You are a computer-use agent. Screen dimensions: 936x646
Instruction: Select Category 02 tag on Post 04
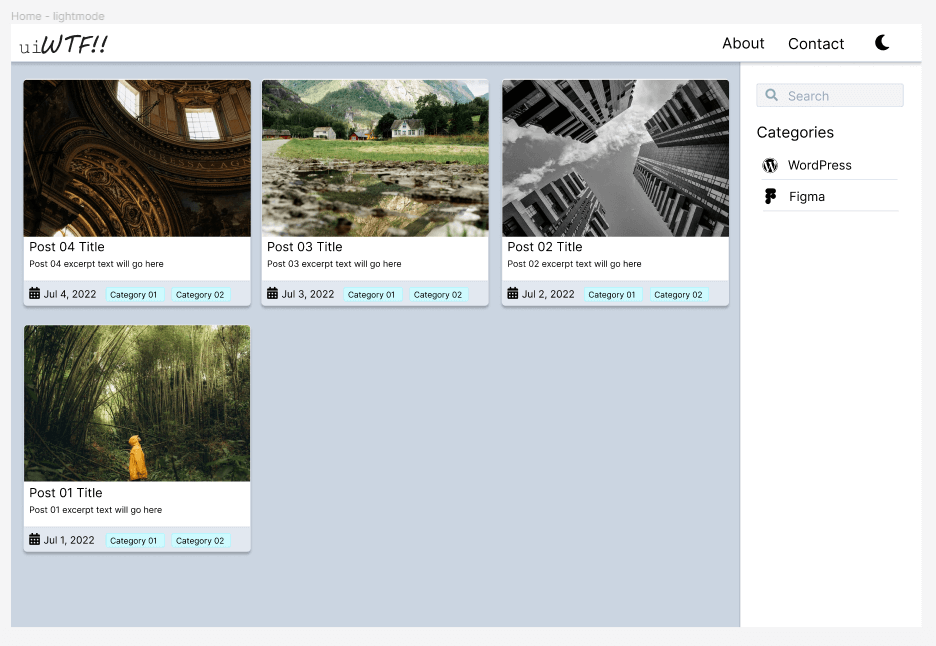[x=200, y=294]
